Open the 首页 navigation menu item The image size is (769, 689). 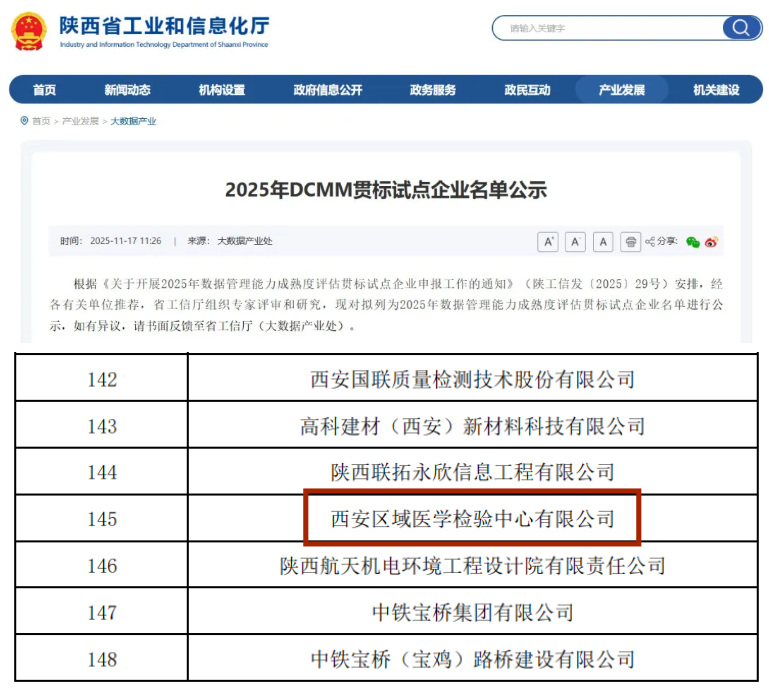click(44, 90)
